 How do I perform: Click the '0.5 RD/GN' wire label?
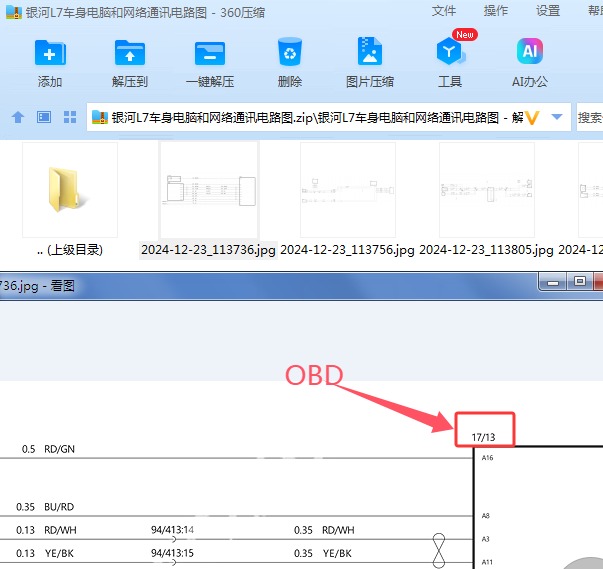pyautogui.click(x=48, y=449)
